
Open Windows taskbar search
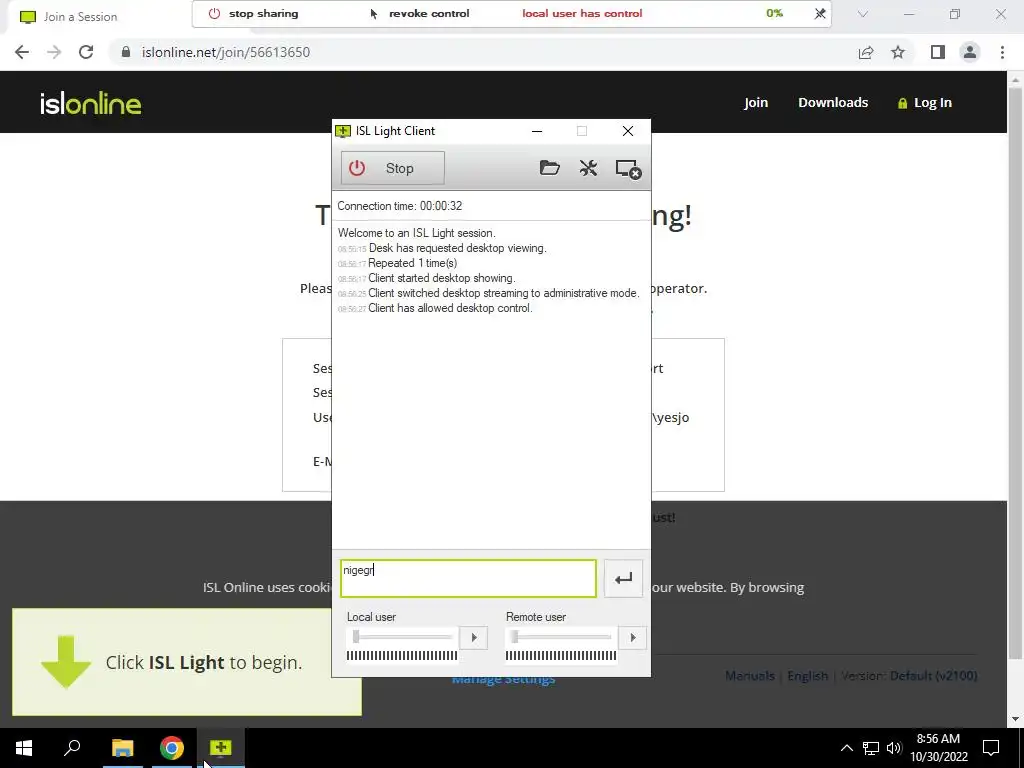click(72, 748)
